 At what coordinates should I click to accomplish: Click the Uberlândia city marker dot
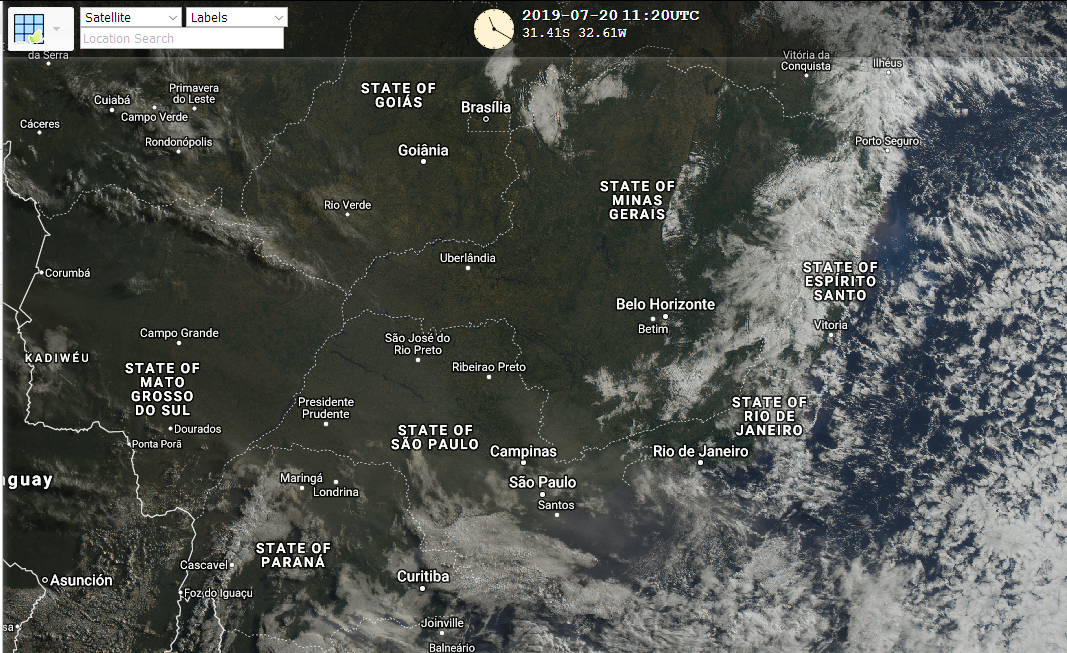pos(467,268)
